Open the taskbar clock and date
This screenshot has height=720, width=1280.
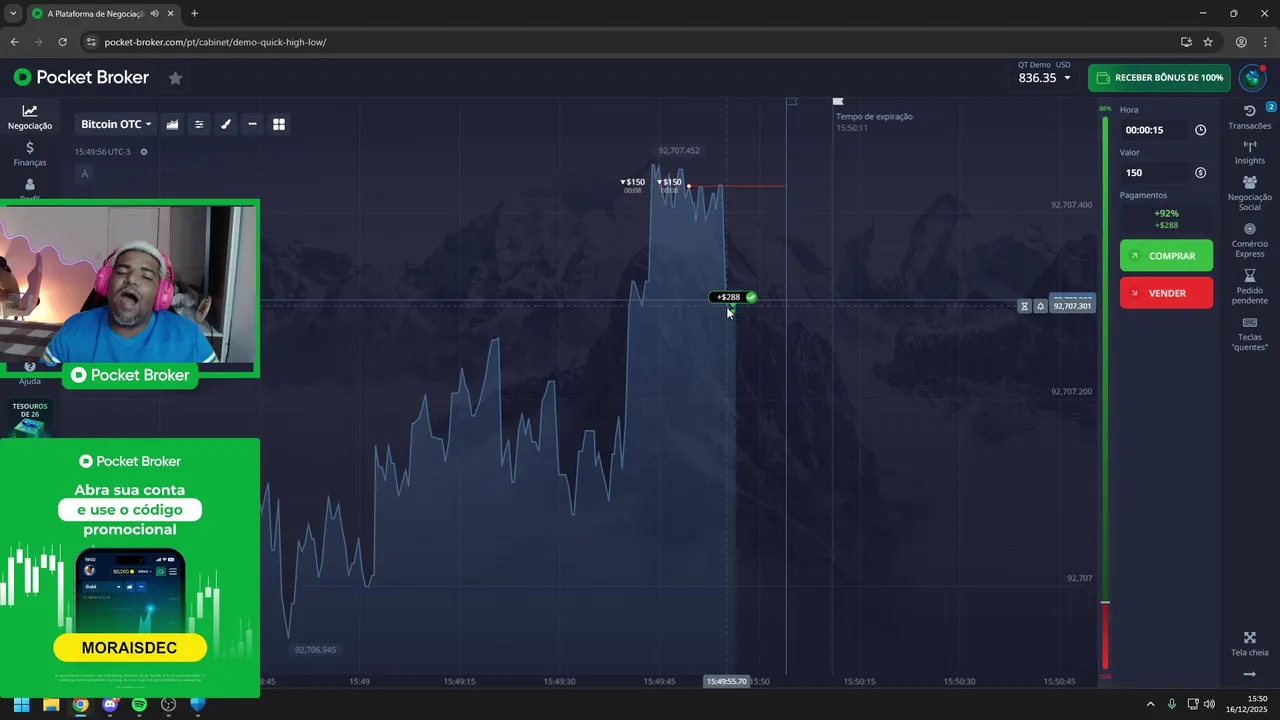click(1248, 704)
